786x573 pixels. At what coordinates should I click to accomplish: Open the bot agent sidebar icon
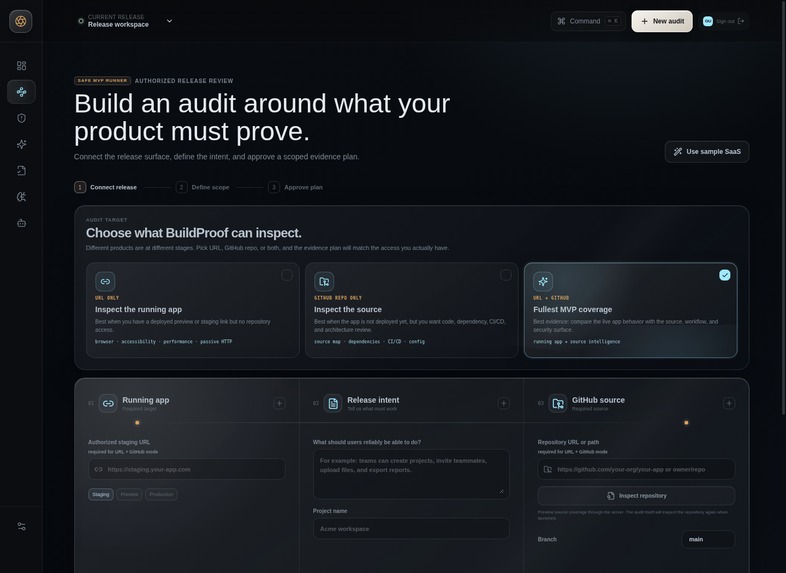(x=22, y=223)
